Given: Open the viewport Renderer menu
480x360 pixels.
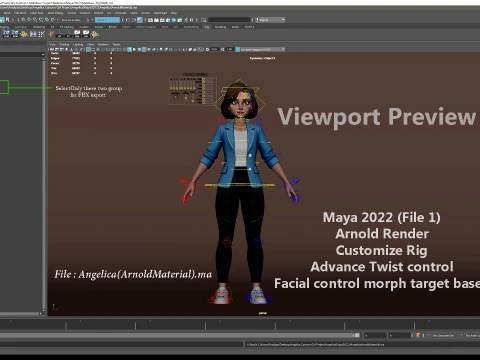Looking at the screenshot, I should pyautogui.click(x=103, y=44).
